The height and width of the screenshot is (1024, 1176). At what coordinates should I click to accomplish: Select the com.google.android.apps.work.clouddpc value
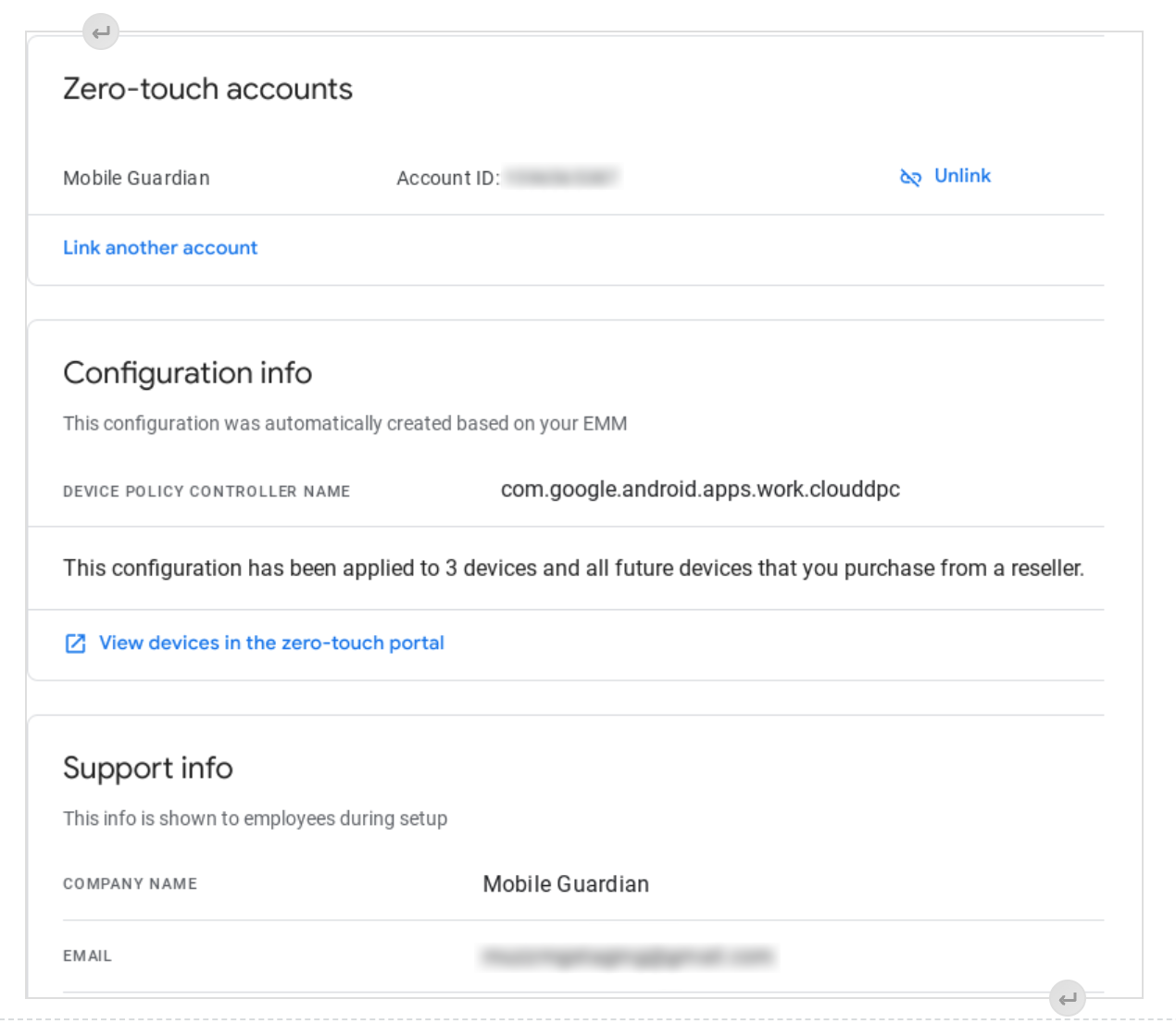coord(700,489)
